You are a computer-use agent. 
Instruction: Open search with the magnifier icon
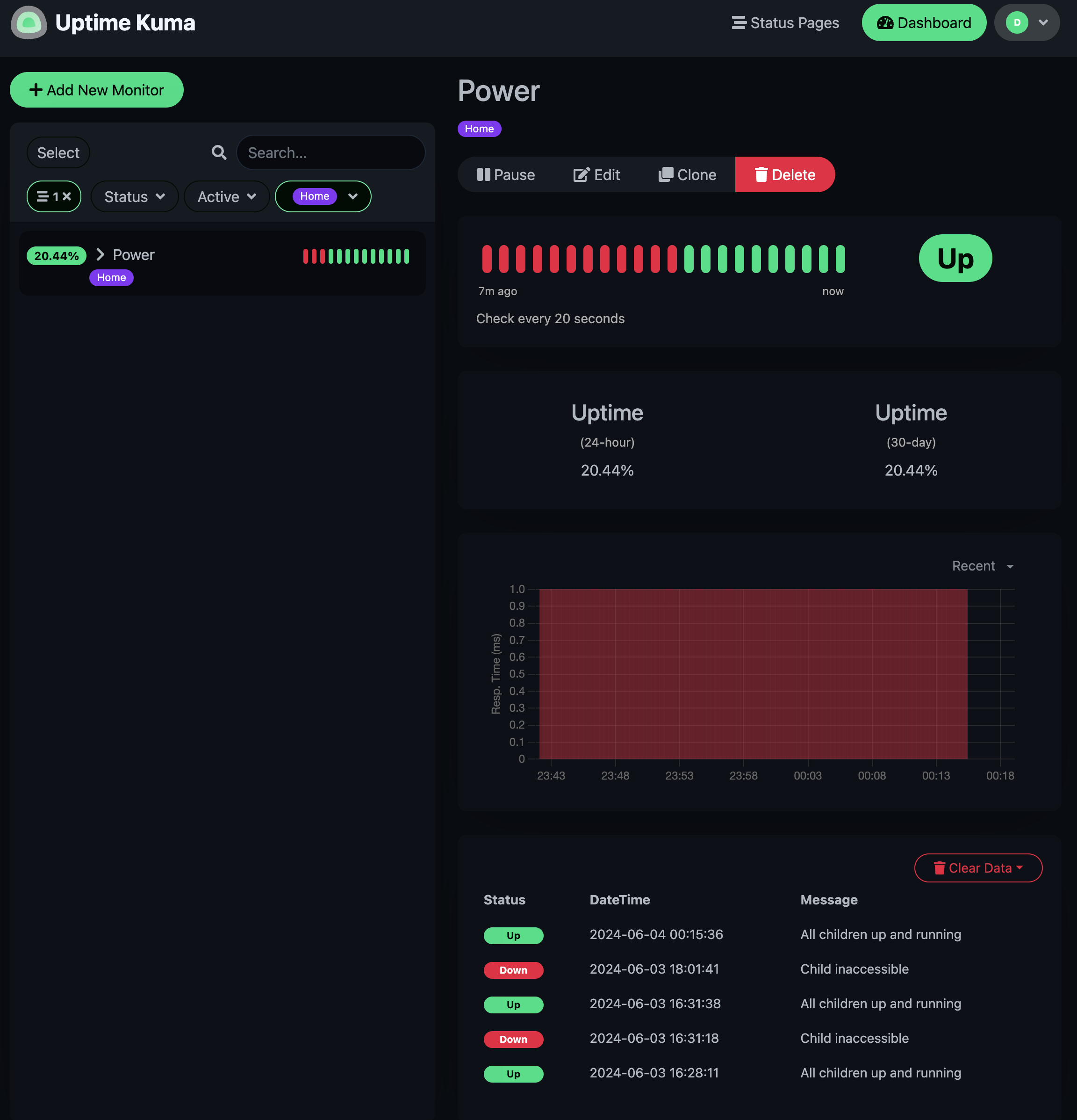click(x=219, y=152)
